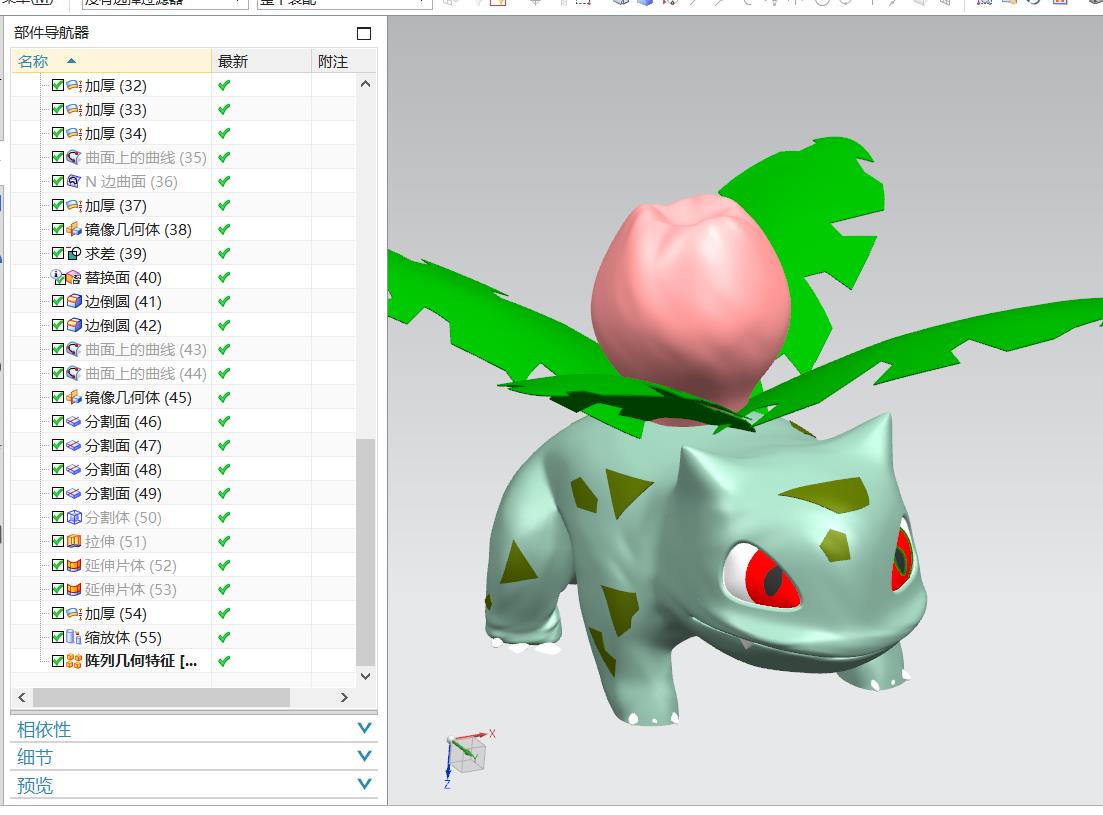Uncheck the 加厚 (32) feature checkbox
The image size is (1103, 815).
pyautogui.click(x=58, y=86)
